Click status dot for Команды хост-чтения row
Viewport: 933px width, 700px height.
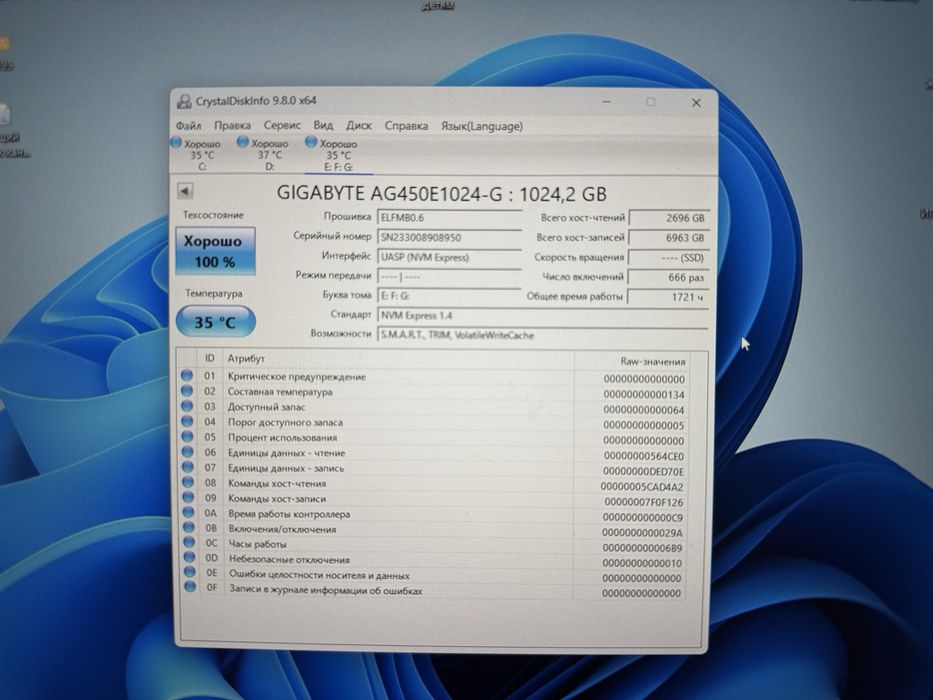188,482
